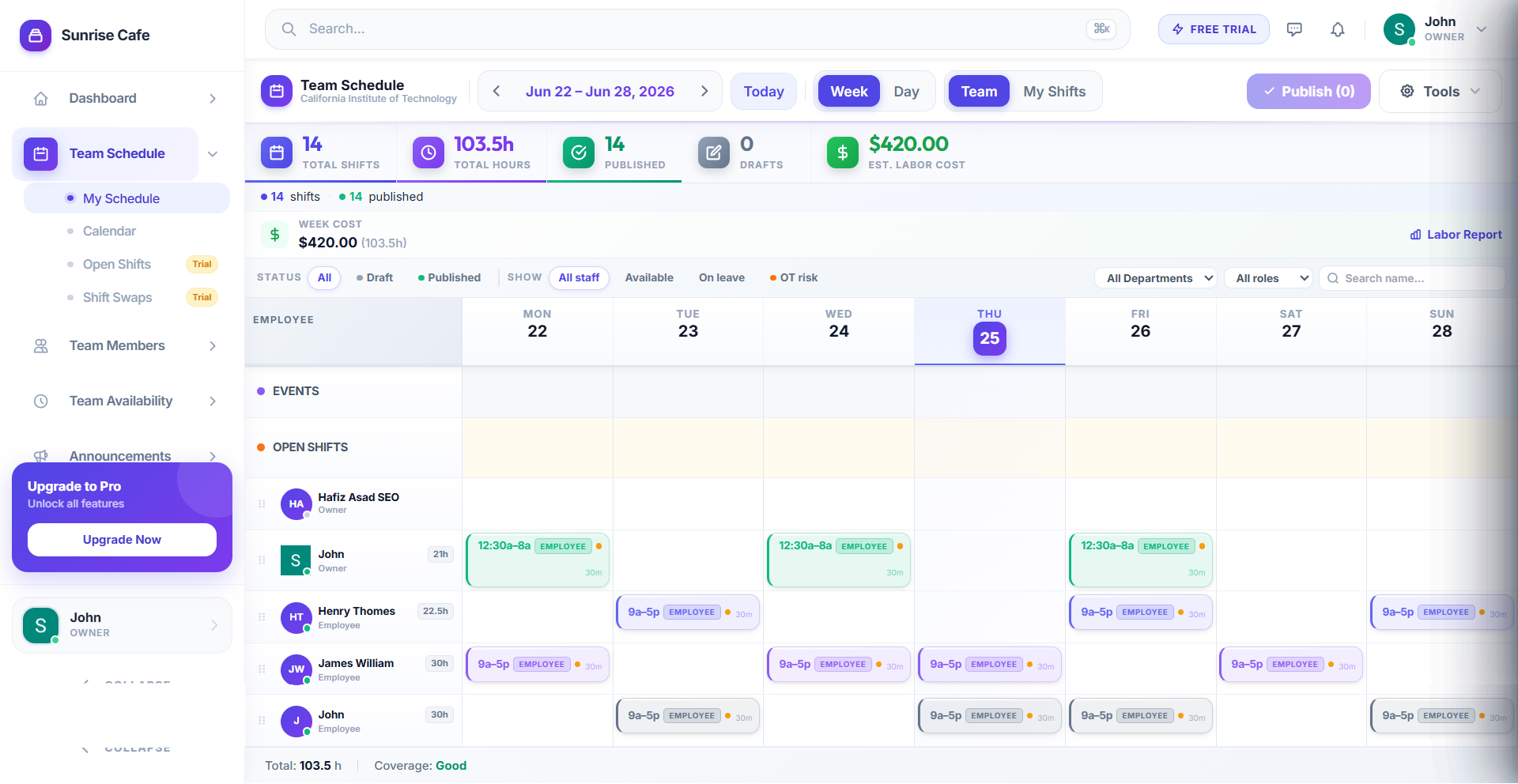
Task: Click the top Search field
Action: (x=697, y=29)
